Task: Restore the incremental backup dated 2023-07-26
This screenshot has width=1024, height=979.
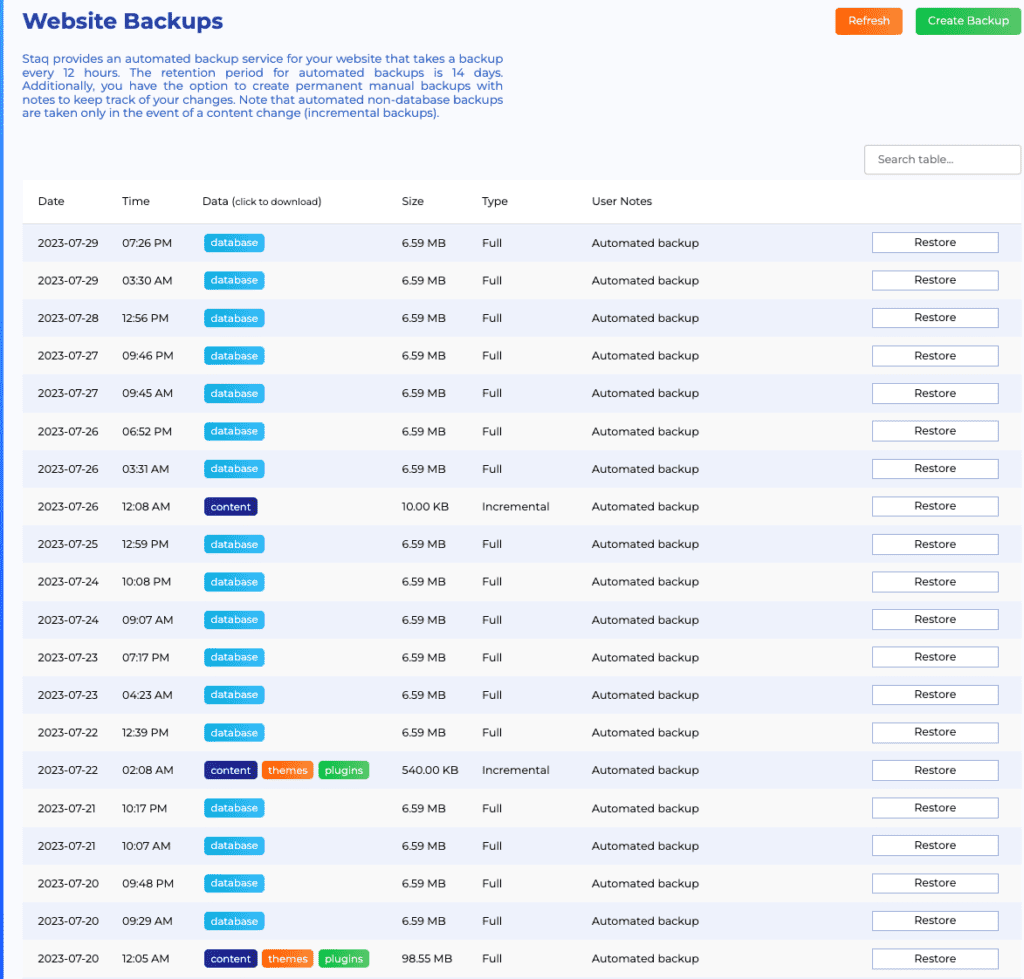Action: tap(934, 506)
